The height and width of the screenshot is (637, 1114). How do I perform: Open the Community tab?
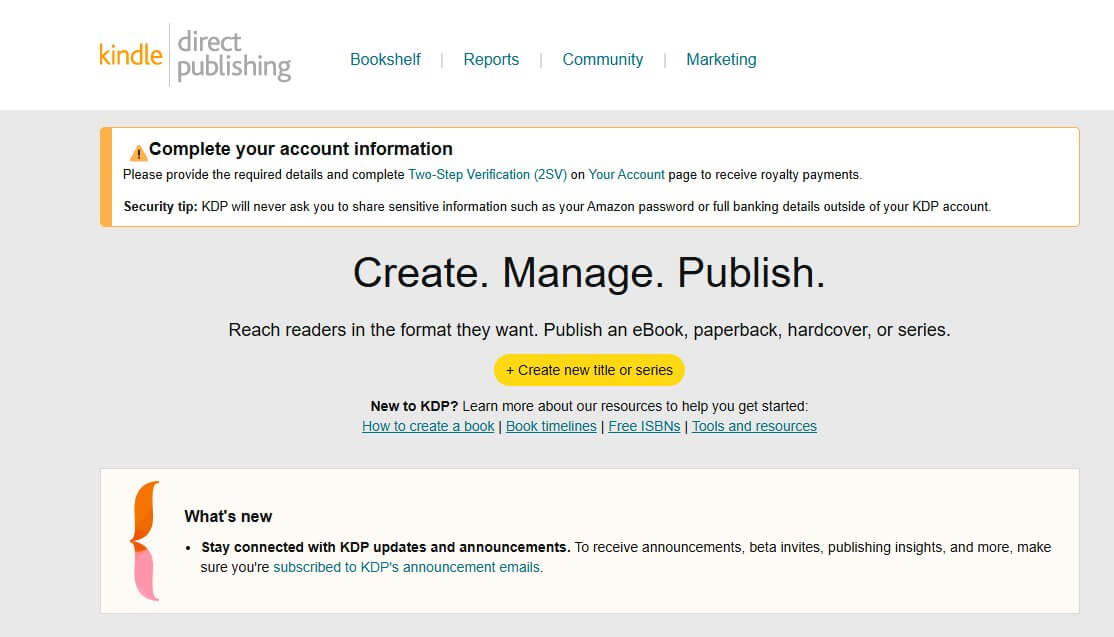point(602,60)
